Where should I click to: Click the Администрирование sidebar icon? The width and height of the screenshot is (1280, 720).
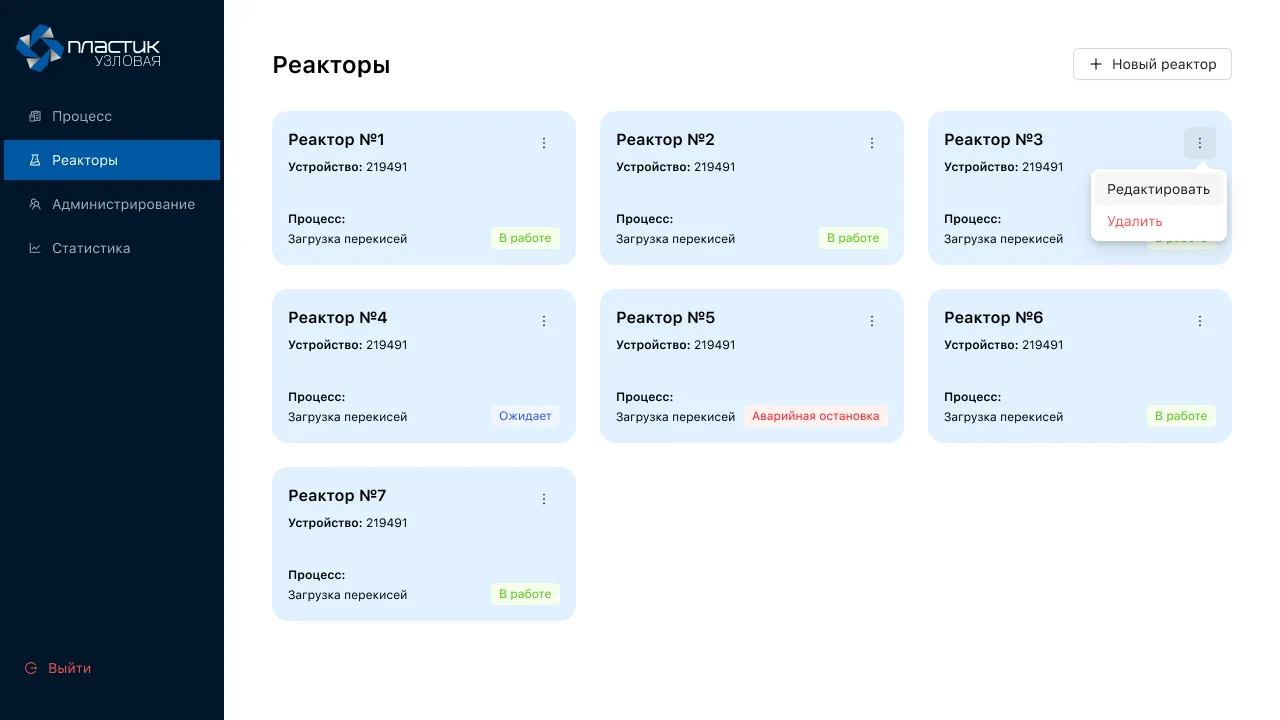coord(35,204)
